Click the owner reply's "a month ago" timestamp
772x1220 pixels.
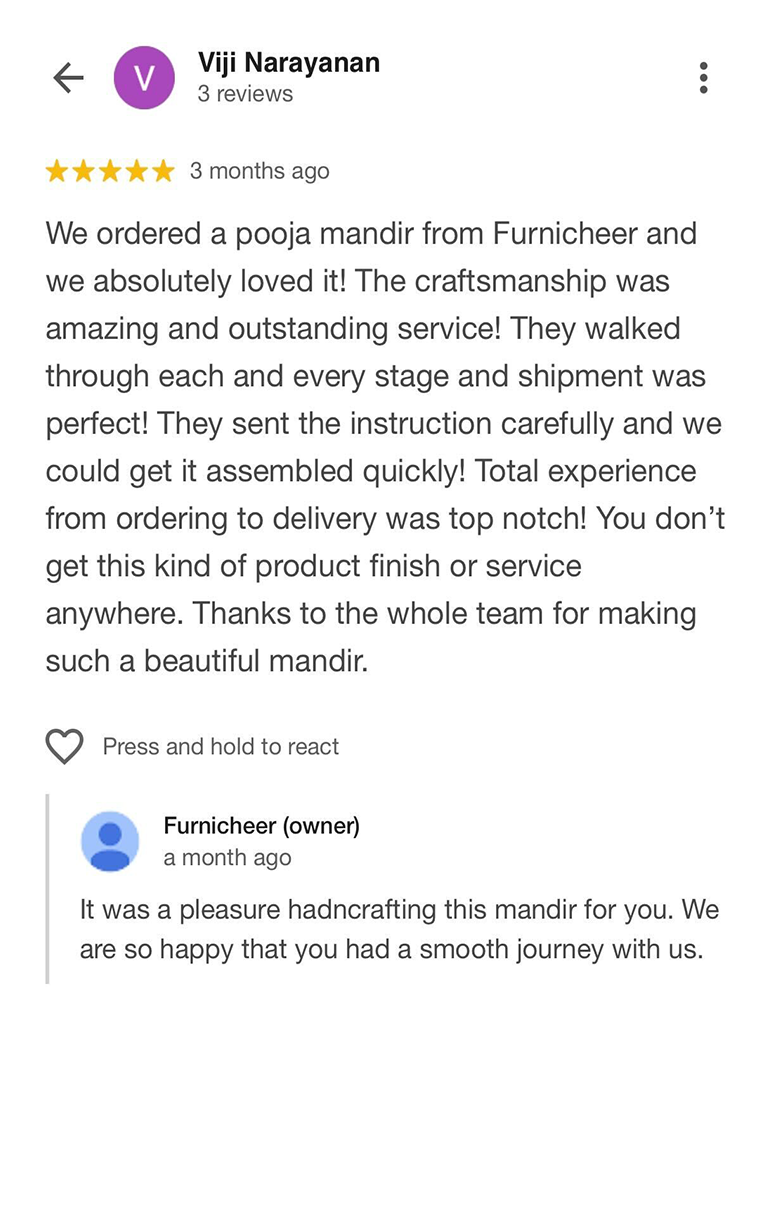click(227, 858)
